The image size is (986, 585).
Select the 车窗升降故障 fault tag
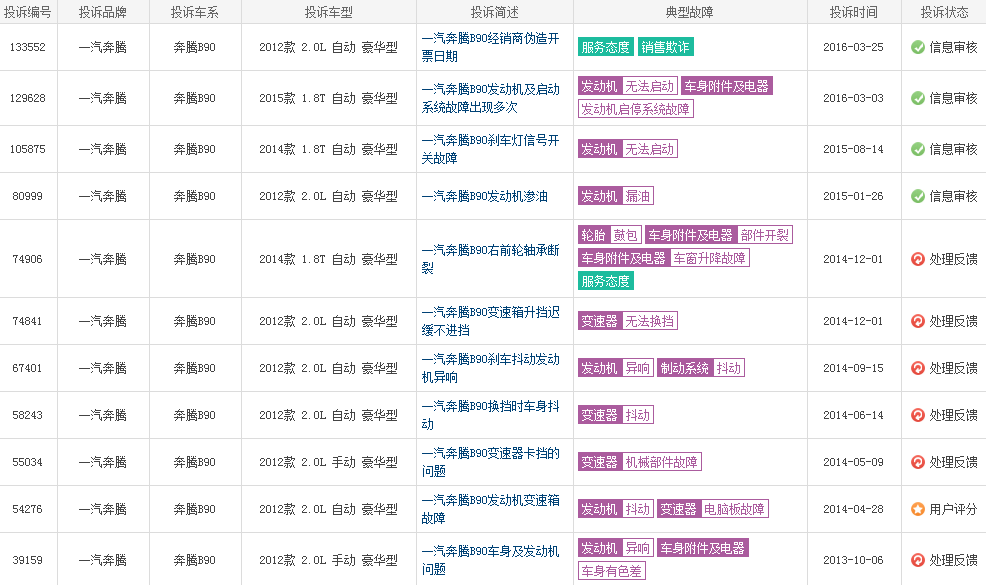tap(709, 258)
